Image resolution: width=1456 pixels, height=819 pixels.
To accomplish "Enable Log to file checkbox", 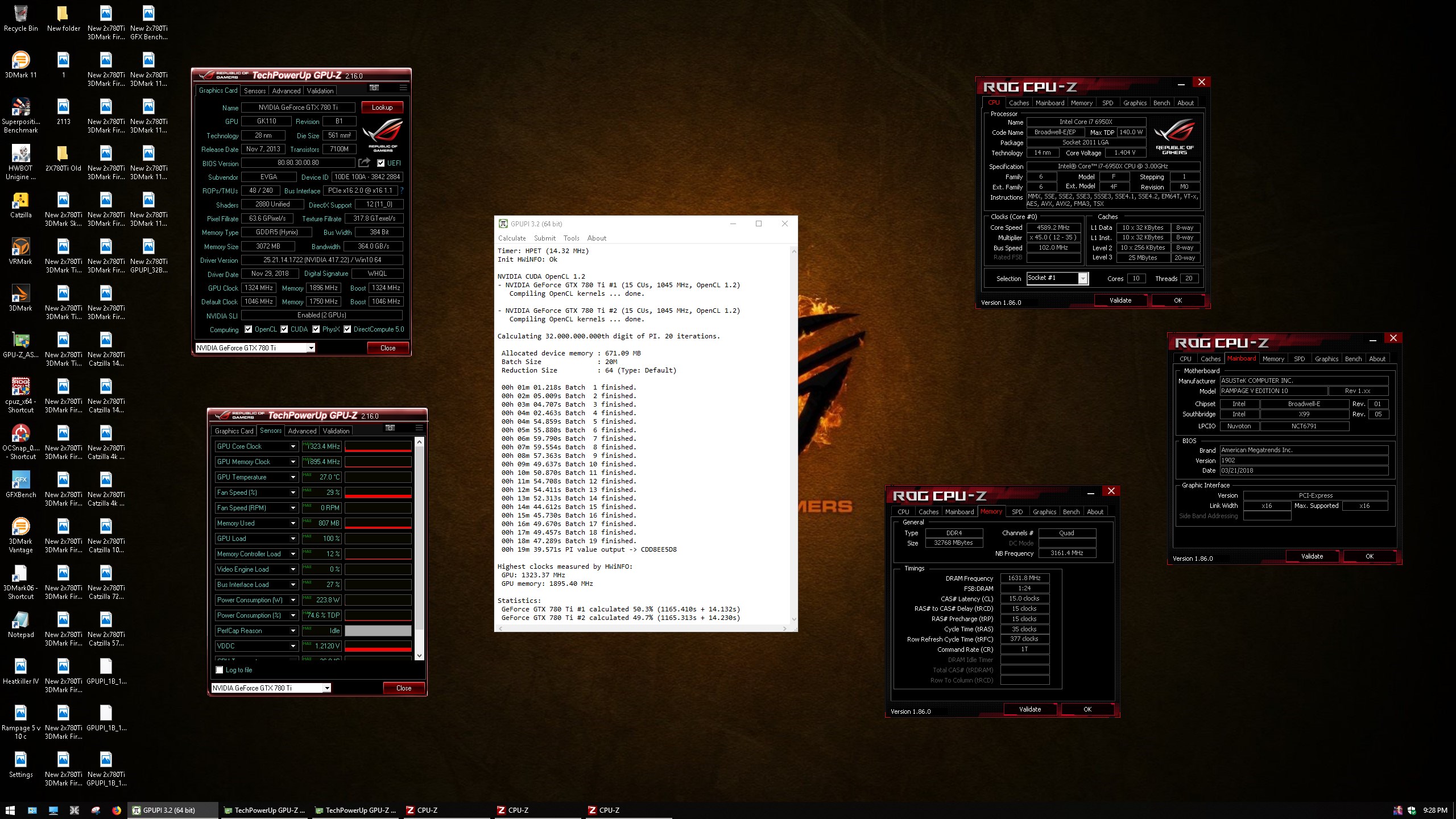I will (x=220, y=670).
